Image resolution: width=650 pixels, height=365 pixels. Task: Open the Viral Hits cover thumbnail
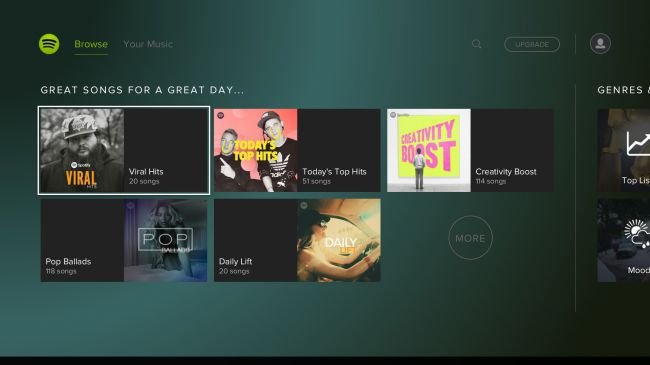point(82,151)
